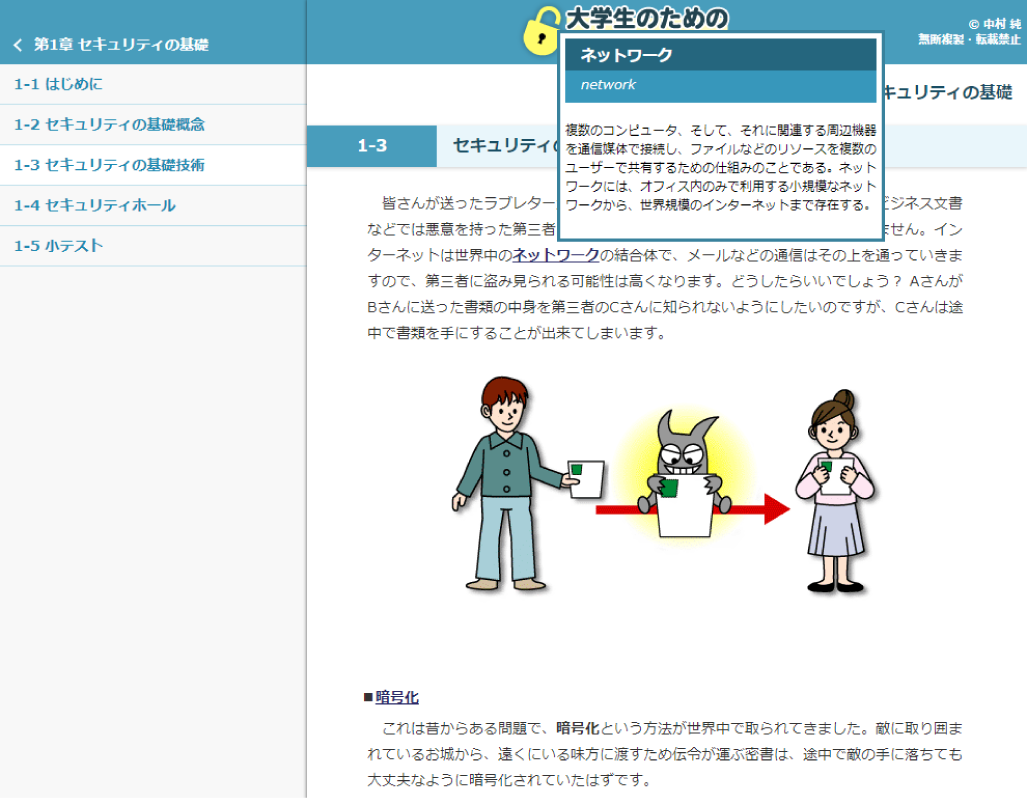
Task: Open 1-4 セキュリティホール section
Action: (94, 206)
